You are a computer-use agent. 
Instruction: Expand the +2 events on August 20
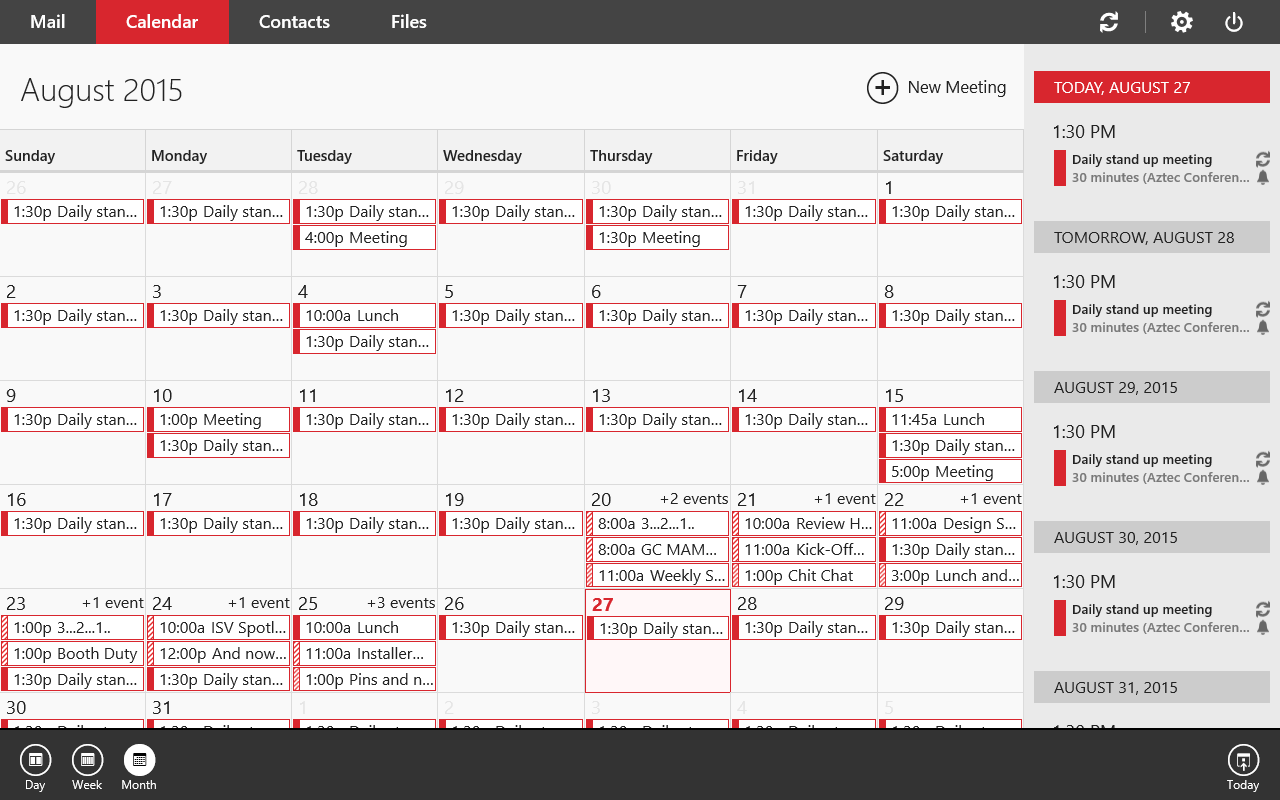coord(693,499)
